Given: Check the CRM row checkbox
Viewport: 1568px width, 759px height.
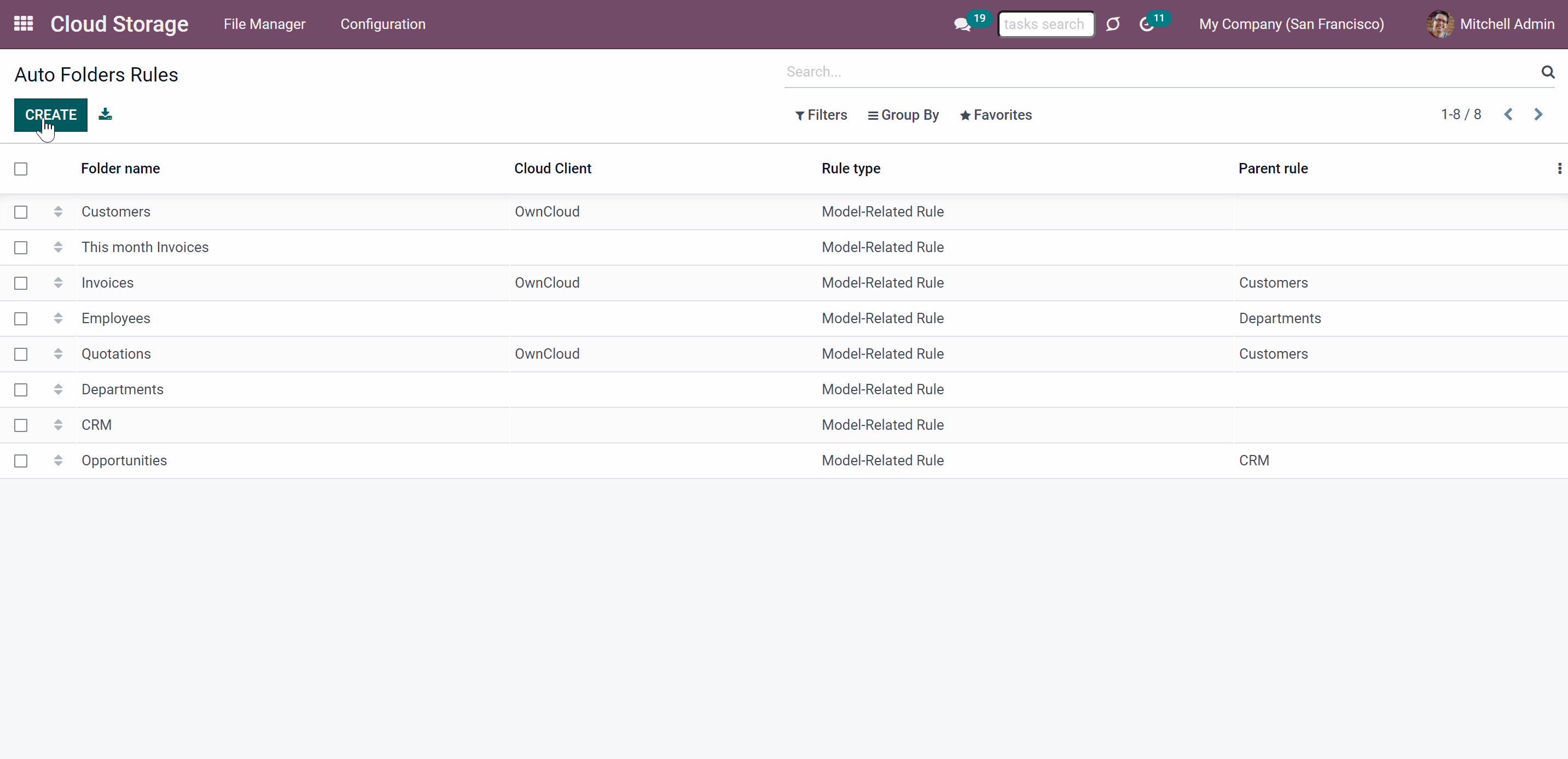Looking at the screenshot, I should tap(21, 426).
